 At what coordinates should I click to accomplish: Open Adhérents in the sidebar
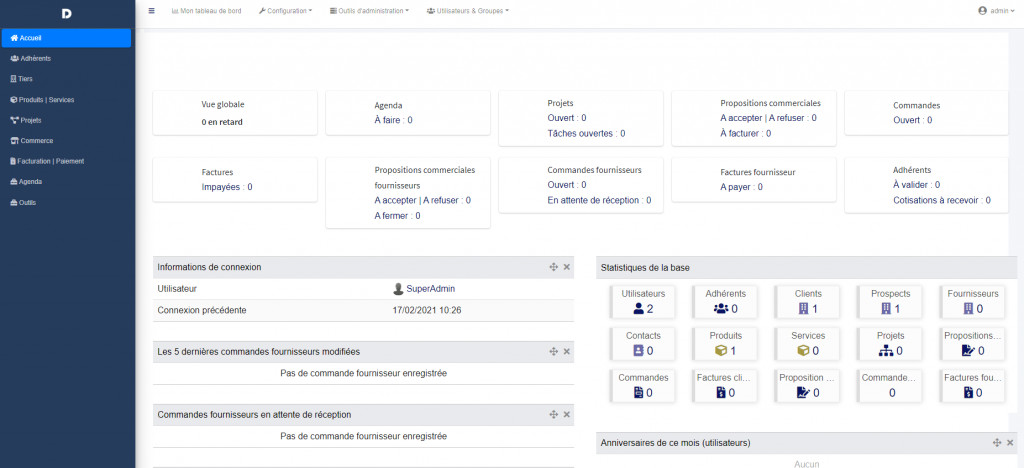click(36, 58)
